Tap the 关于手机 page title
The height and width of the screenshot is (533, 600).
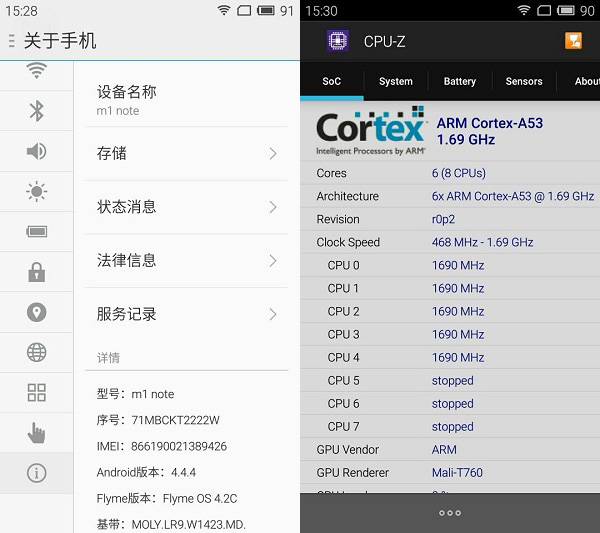[60, 41]
